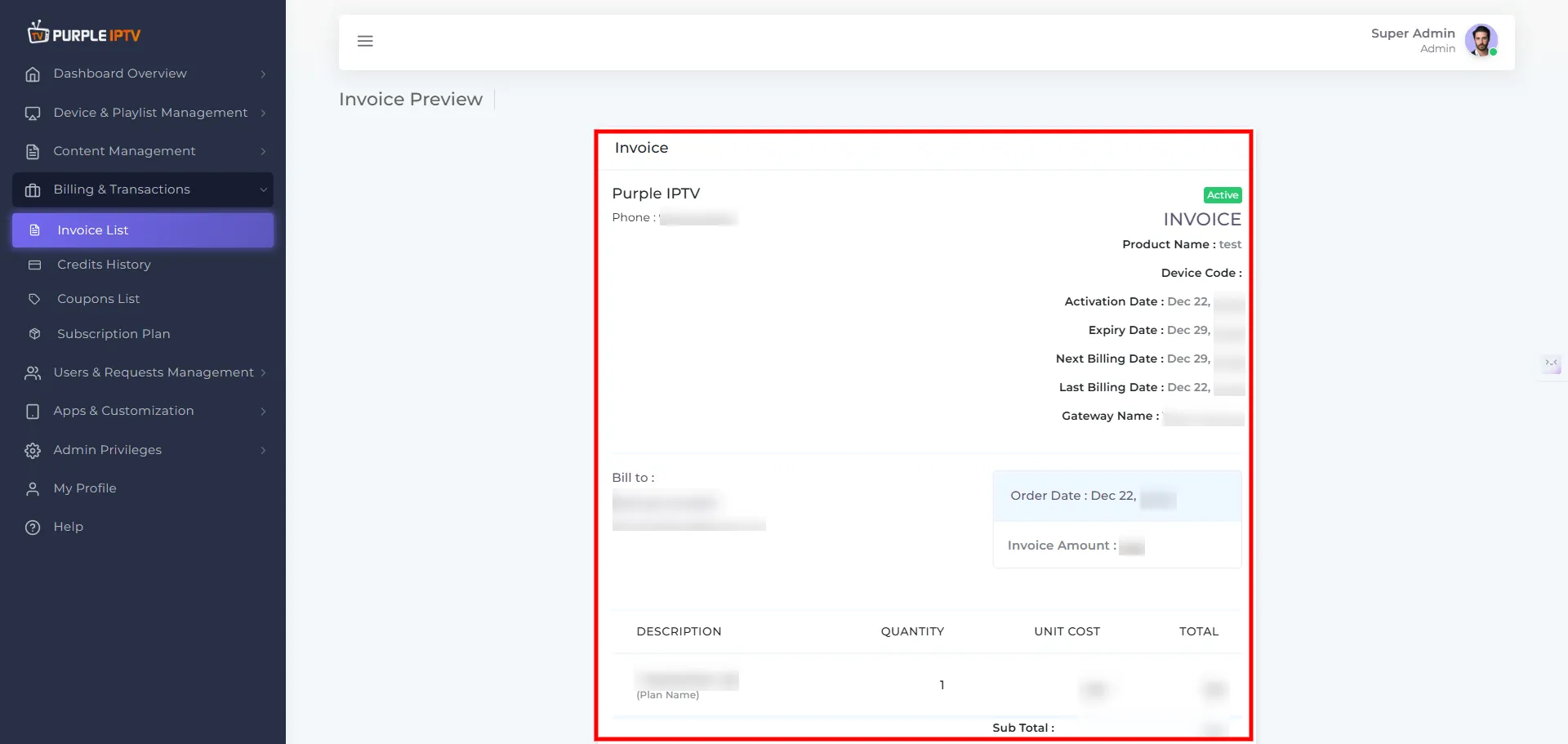Click the TOTAL column header
Screen dimensions: 1568x744
point(1199,631)
